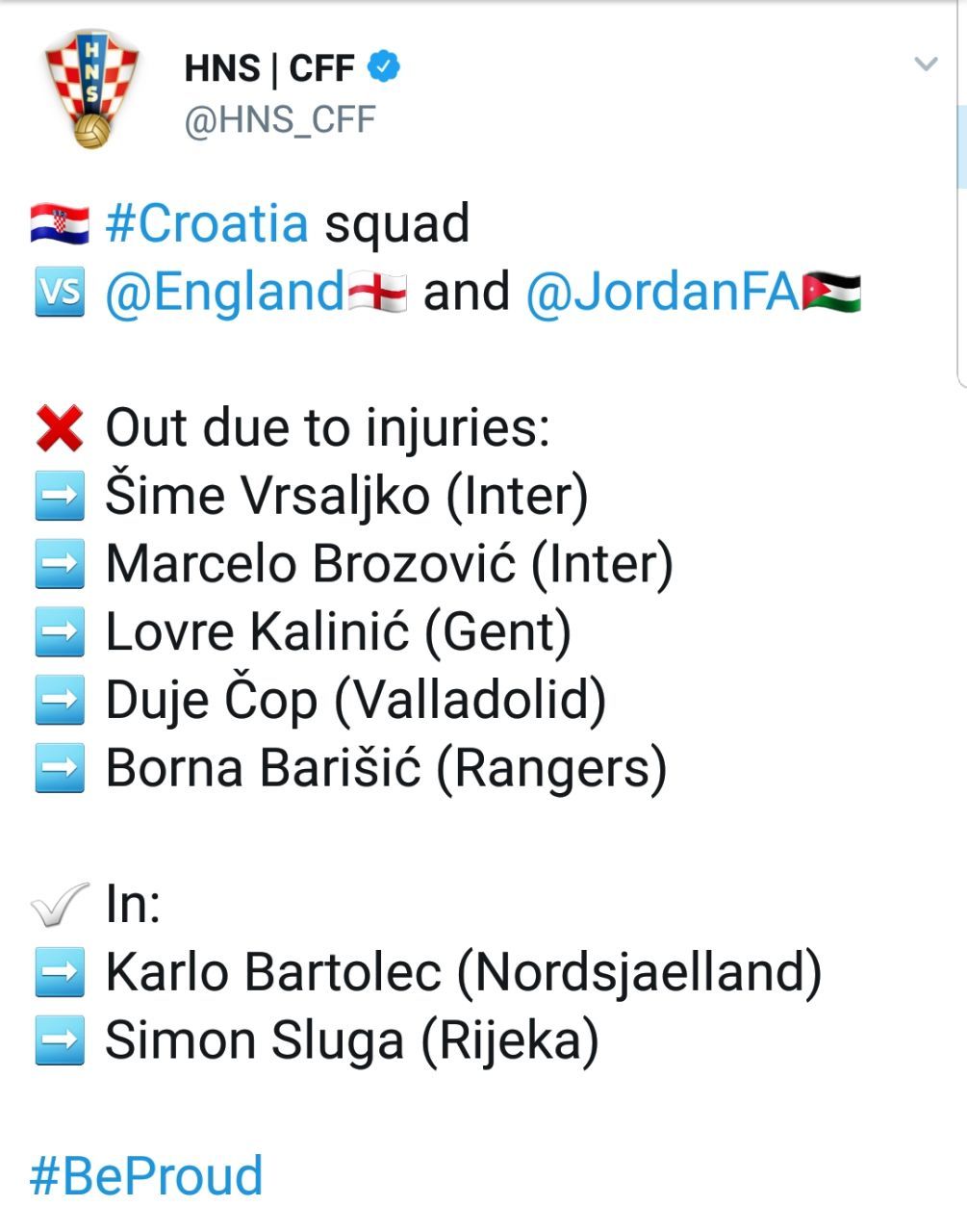Click the arrow beside Duje Čop
This screenshot has height=1232, width=967.
[x=60, y=701]
